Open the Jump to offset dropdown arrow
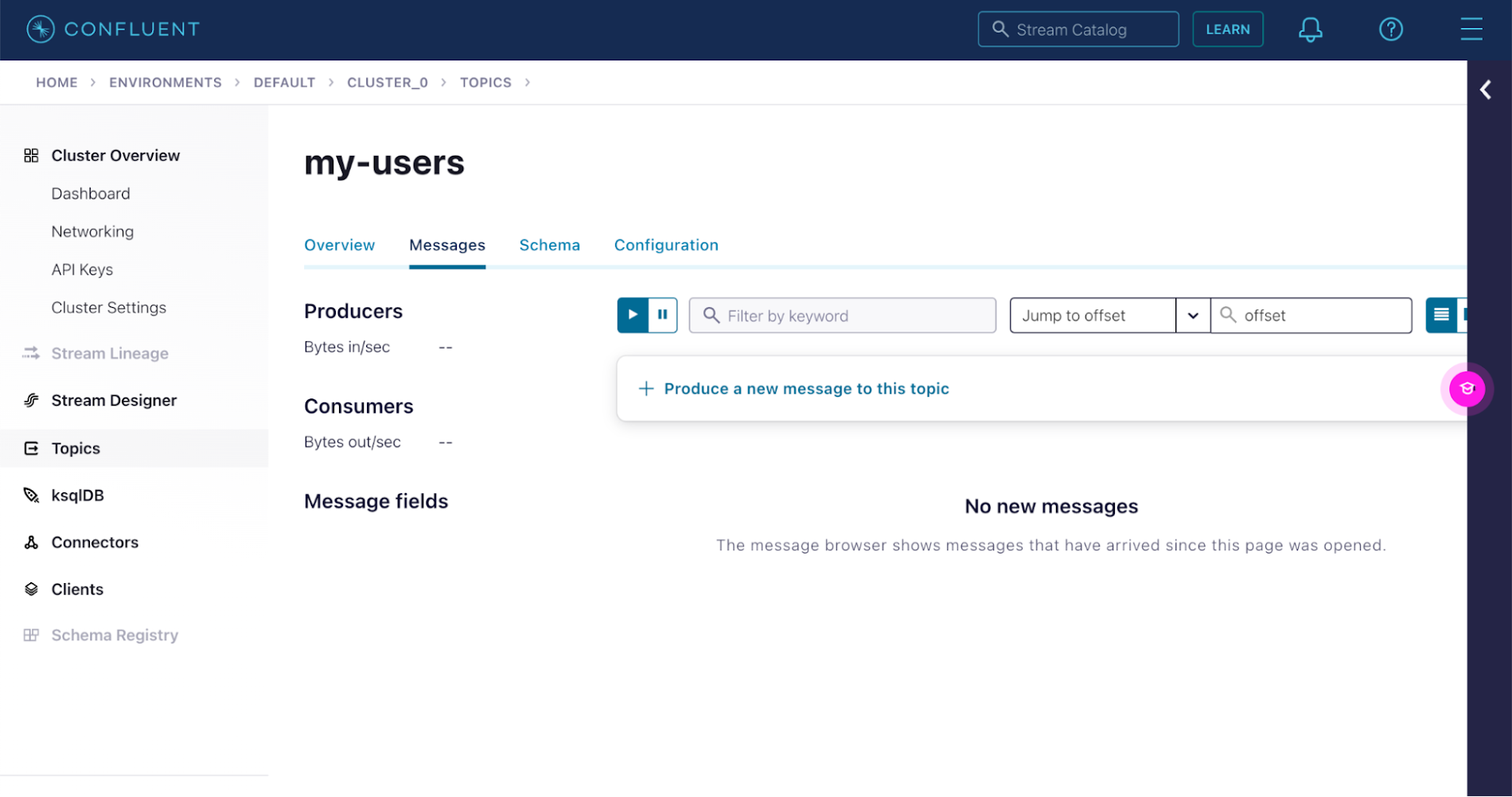The image size is (1512, 797). 1192,316
